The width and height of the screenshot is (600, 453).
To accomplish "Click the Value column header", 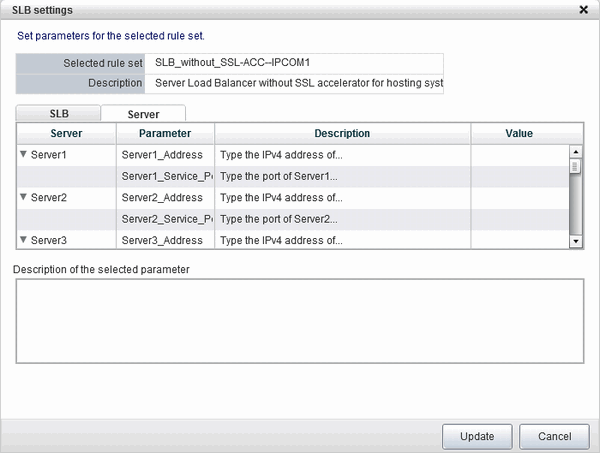I will pos(519,133).
